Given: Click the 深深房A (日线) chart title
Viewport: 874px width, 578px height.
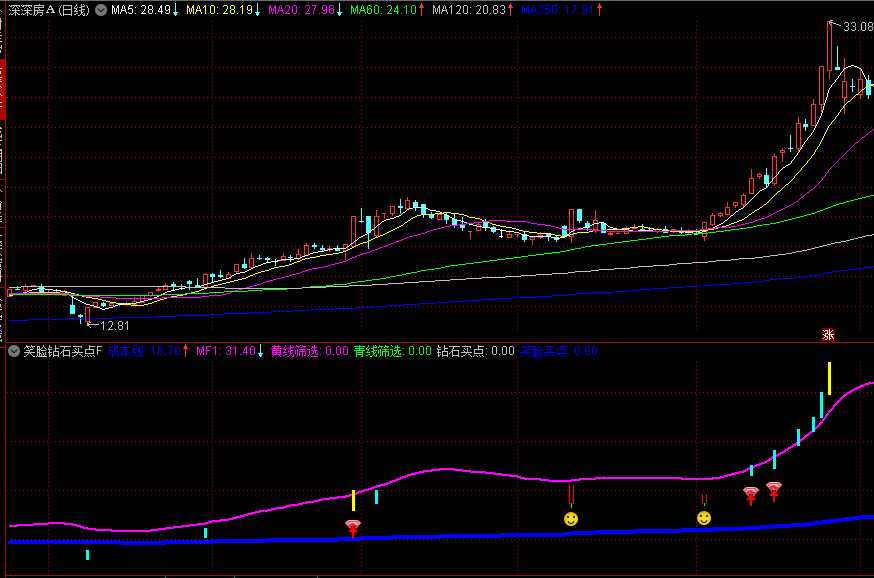Looking at the screenshot, I should coord(47,10).
